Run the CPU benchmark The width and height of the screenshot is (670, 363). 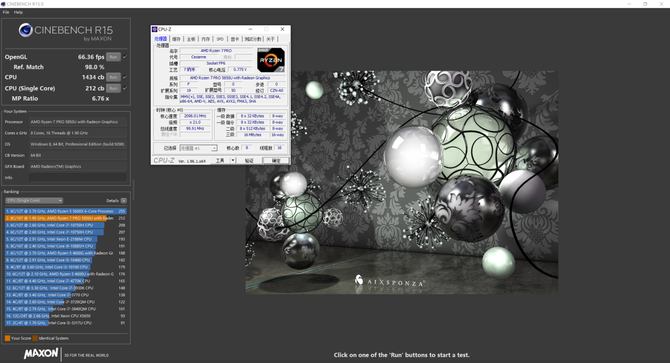(x=113, y=77)
